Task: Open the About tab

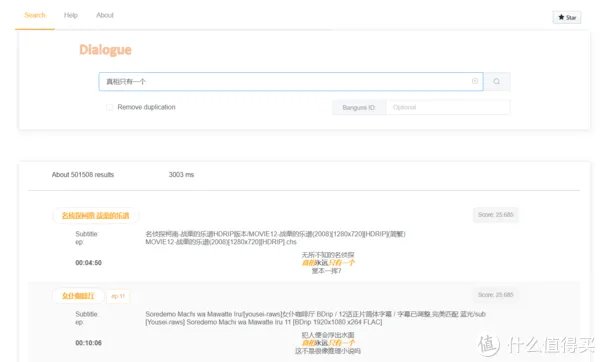Action: pyautogui.click(x=105, y=15)
